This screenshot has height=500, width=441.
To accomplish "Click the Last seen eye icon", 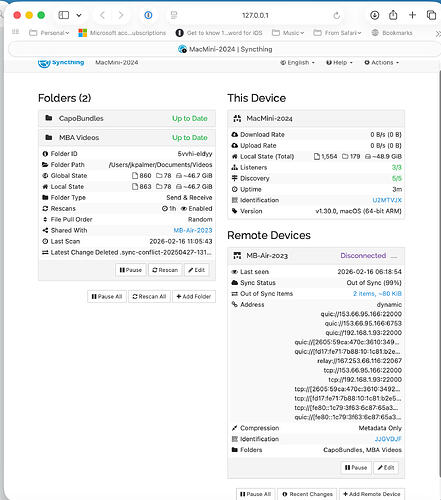I will click(235, 272).
